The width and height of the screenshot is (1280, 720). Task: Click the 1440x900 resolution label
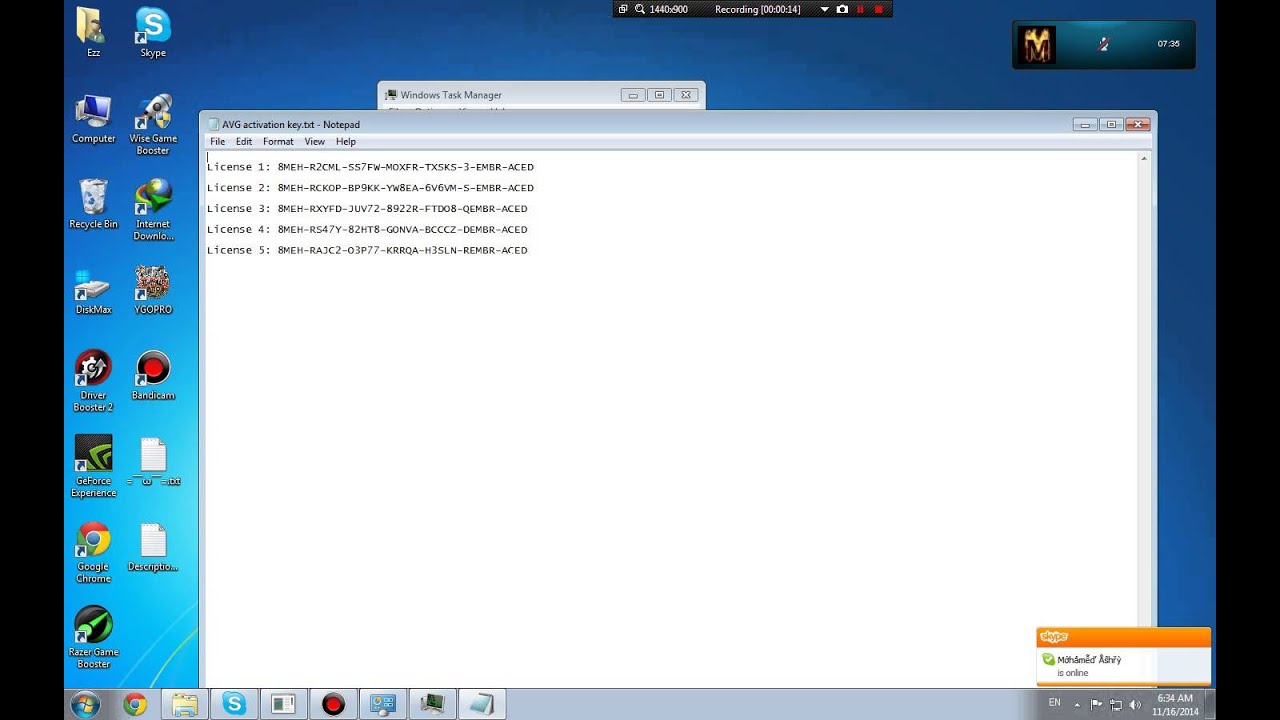tap(668, 9)
